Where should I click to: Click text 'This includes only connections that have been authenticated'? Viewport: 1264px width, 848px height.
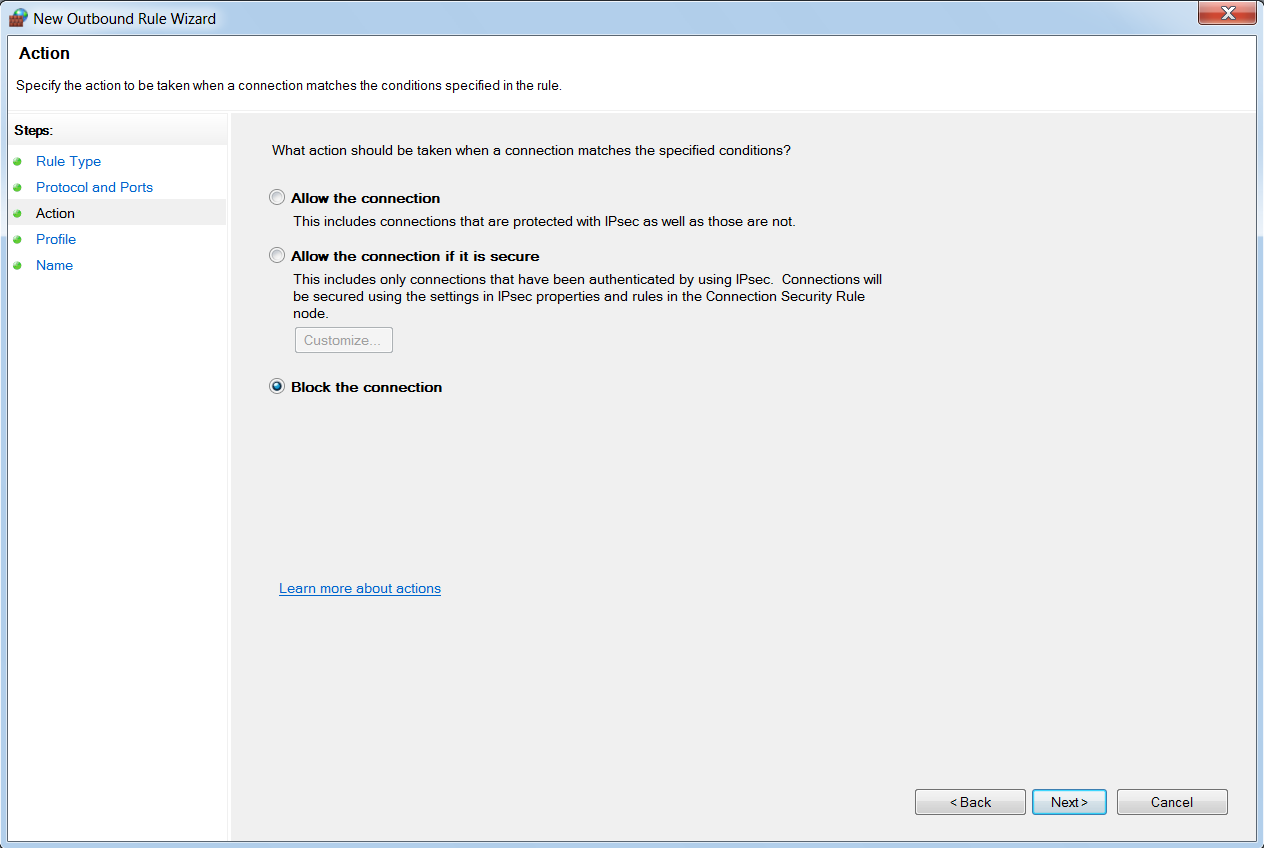click(x=587, y=296)
